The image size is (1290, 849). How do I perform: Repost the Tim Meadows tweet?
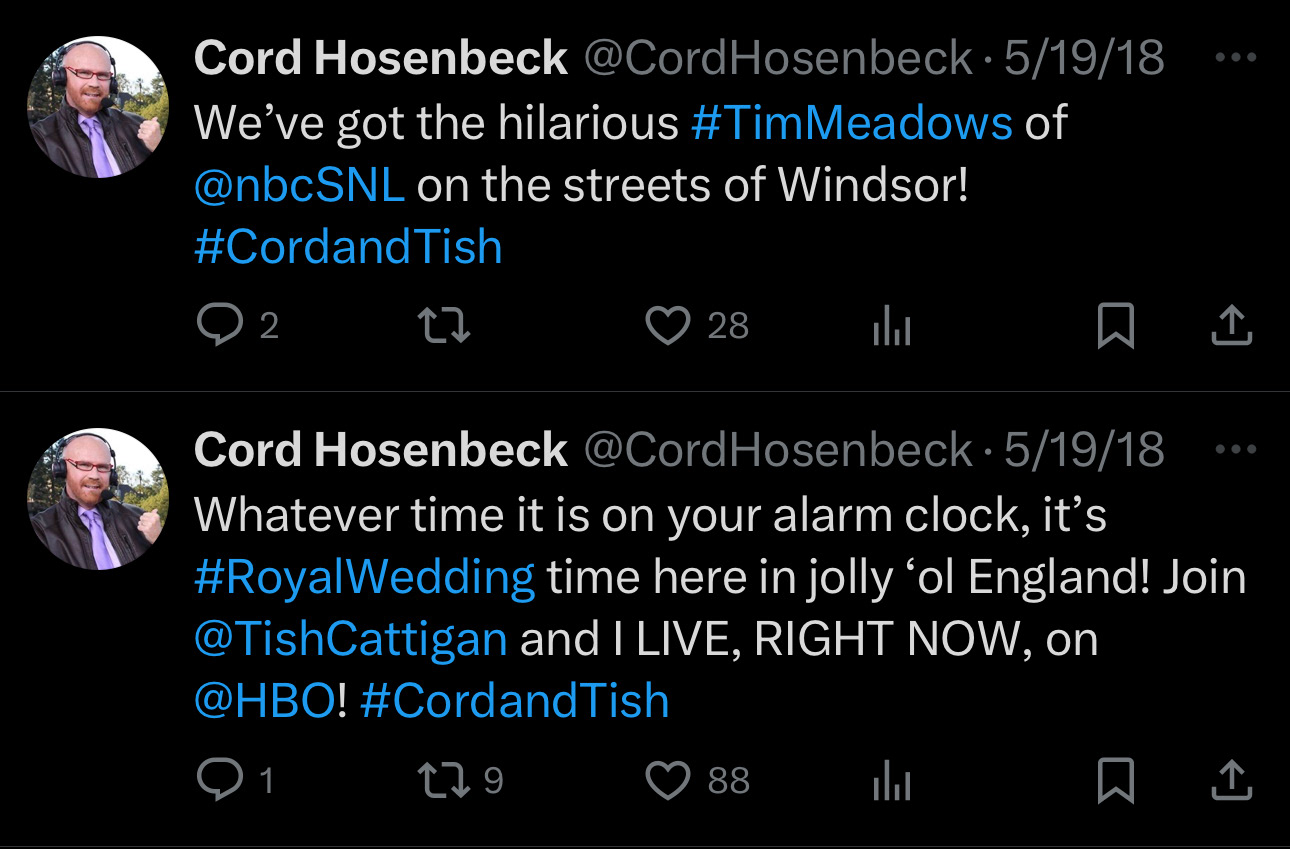(x=443, y=326)
